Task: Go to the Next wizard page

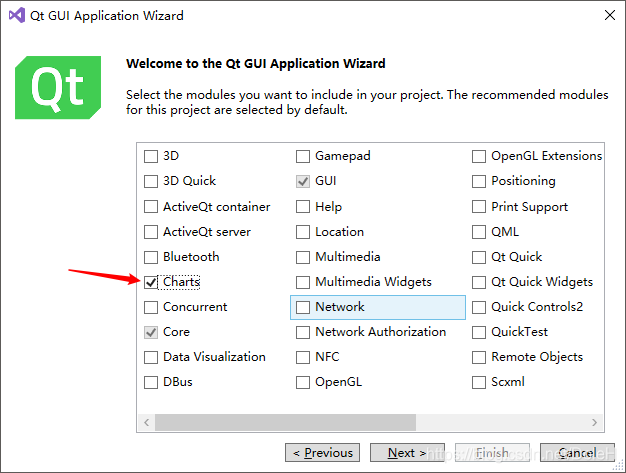Action: coord(407,453)
